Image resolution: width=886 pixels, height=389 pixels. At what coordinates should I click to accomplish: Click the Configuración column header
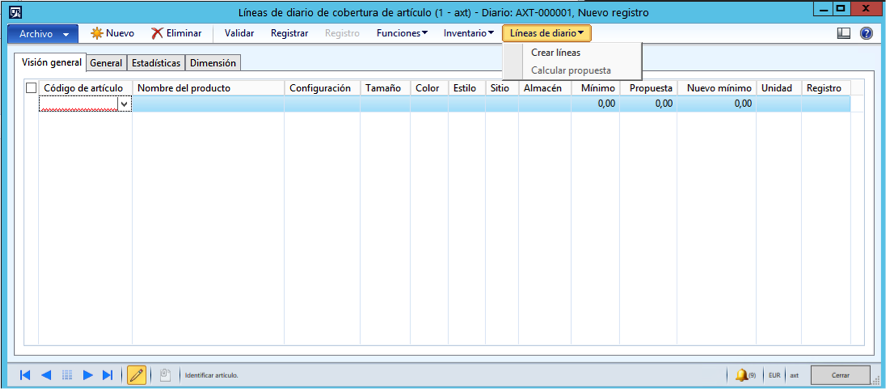click(322, 88)
